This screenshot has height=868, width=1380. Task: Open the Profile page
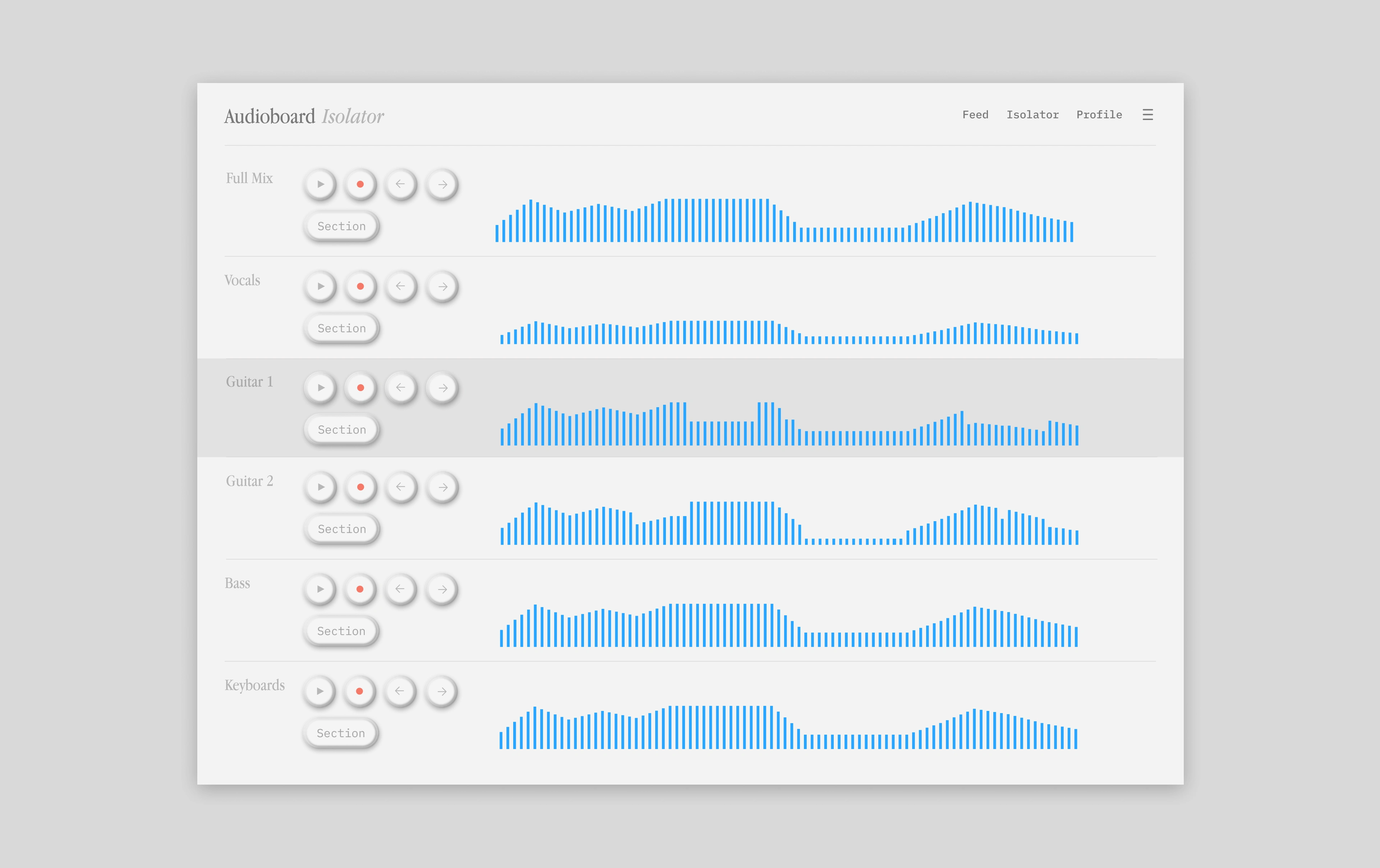(x=1099, y=115)
